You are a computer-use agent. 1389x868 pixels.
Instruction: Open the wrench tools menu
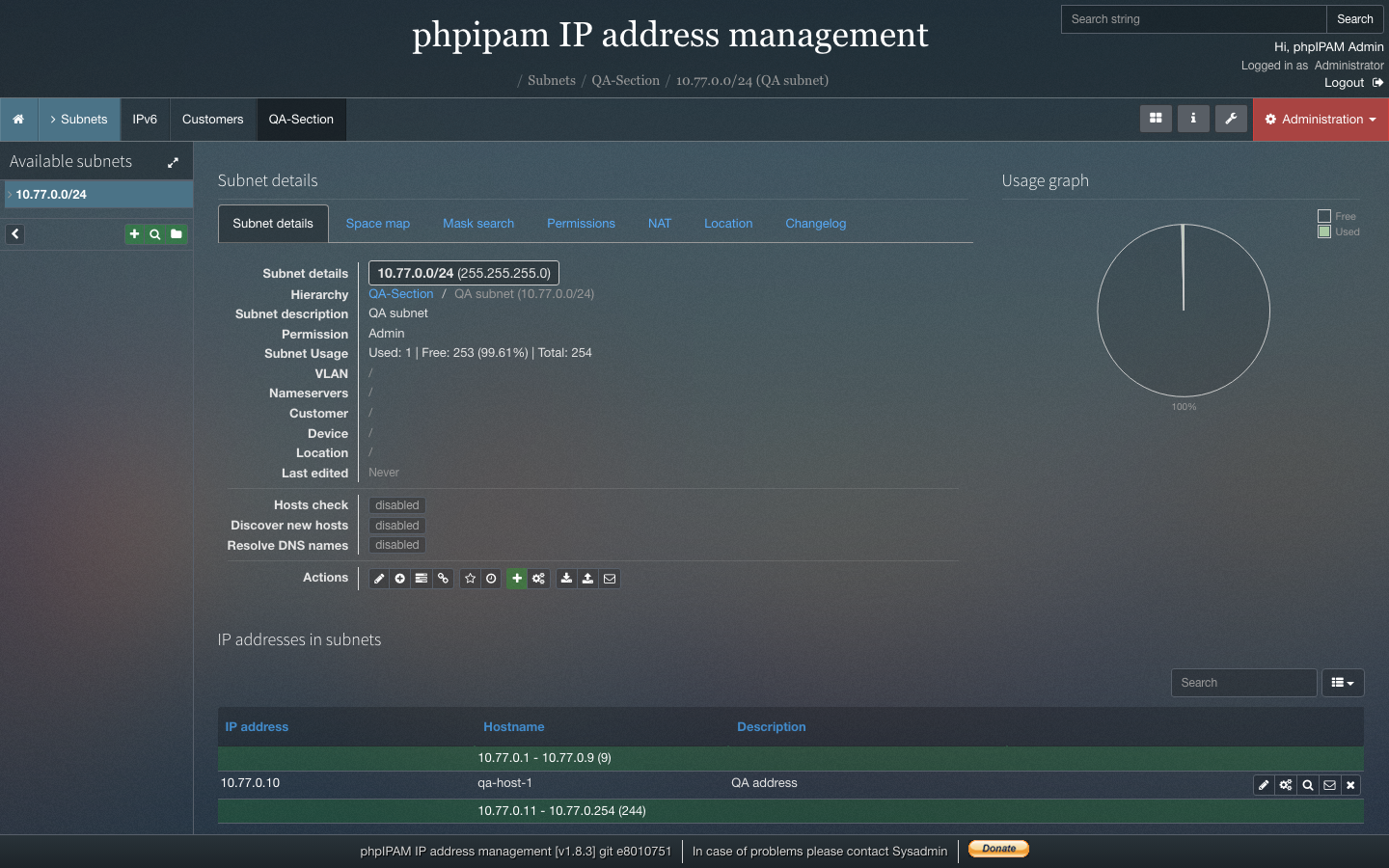[1231, 119]
